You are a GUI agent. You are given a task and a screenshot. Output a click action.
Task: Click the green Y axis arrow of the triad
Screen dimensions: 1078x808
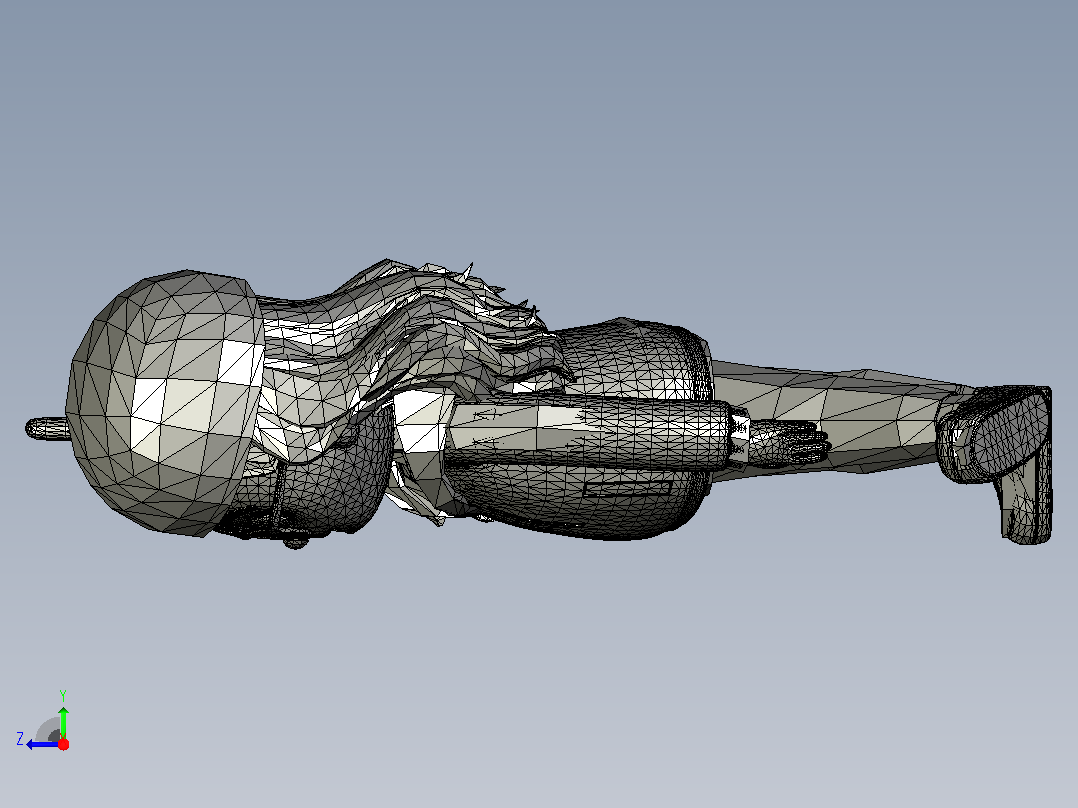pyautogui.click(x=63, y=721)
